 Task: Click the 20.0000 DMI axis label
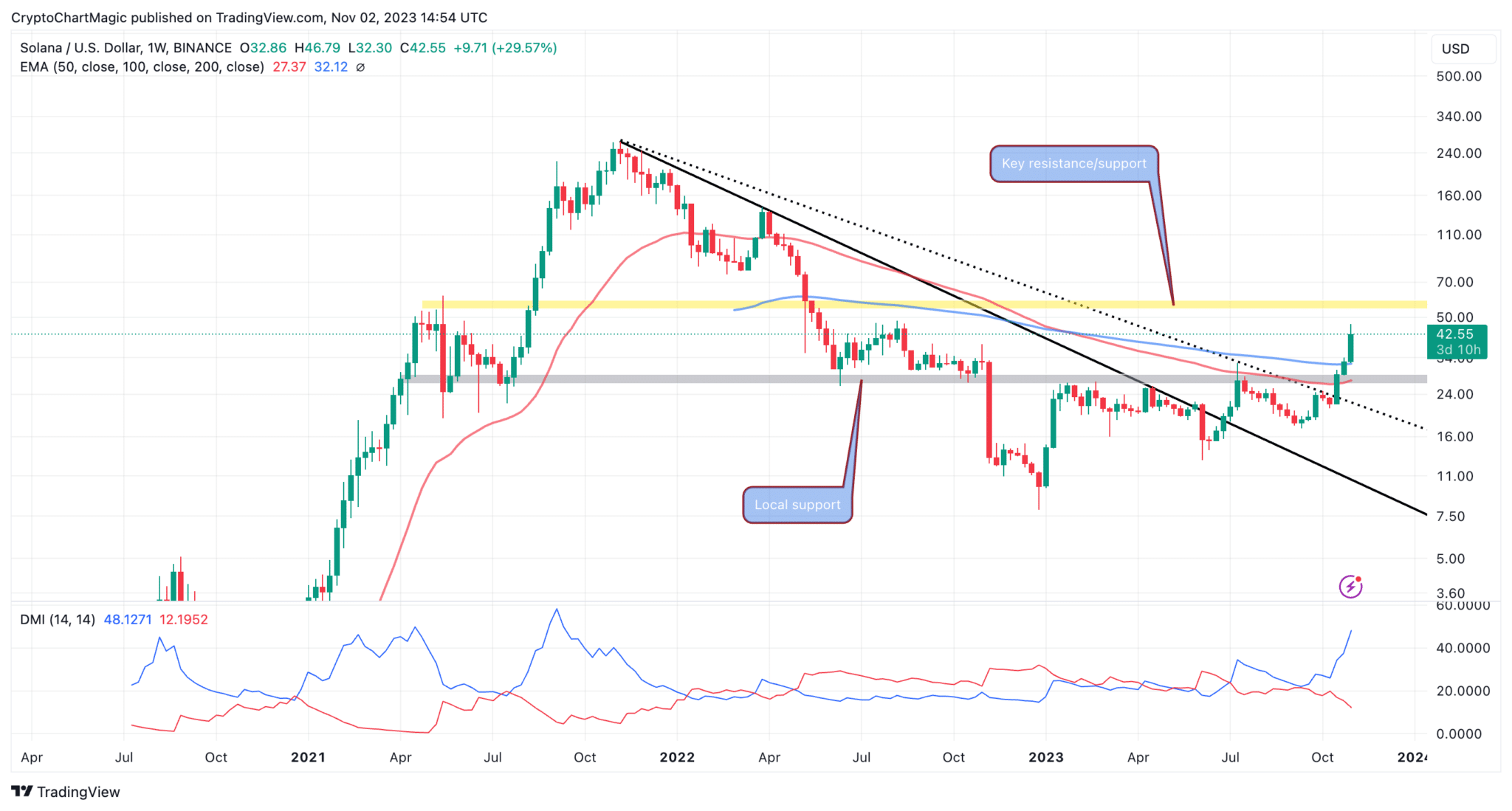pyautogui.click(x=1463, y=691)
